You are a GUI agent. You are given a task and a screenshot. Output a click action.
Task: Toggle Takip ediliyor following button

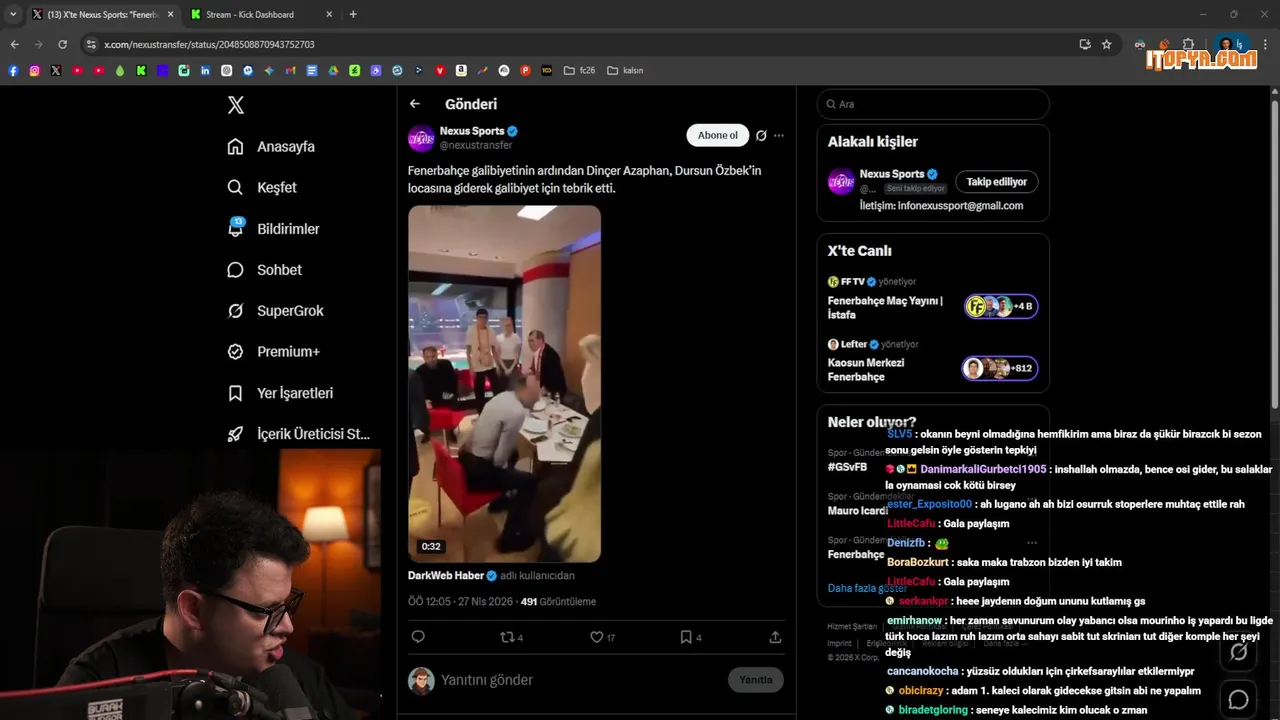(996, 182)
